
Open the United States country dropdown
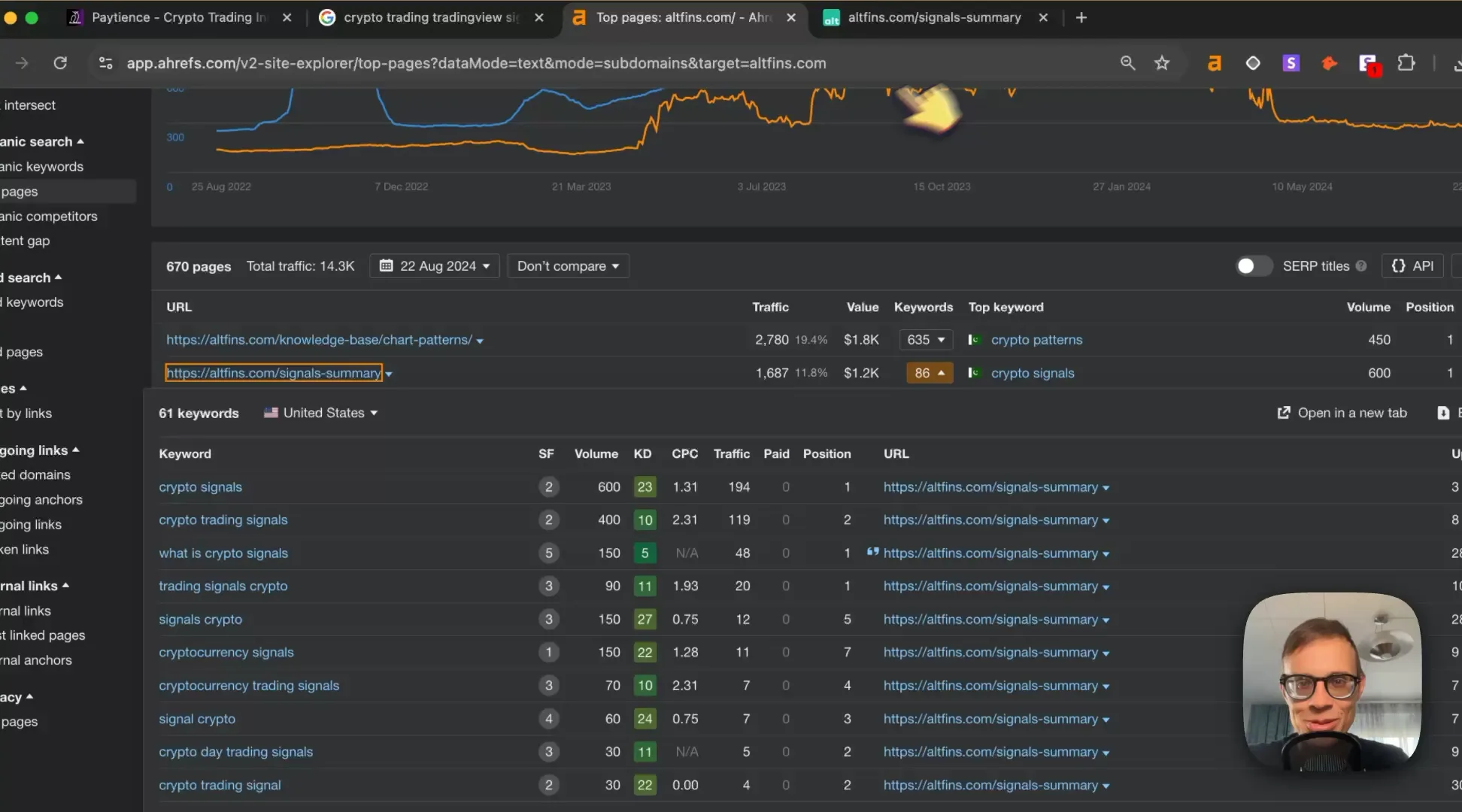(x=321, y=413)
